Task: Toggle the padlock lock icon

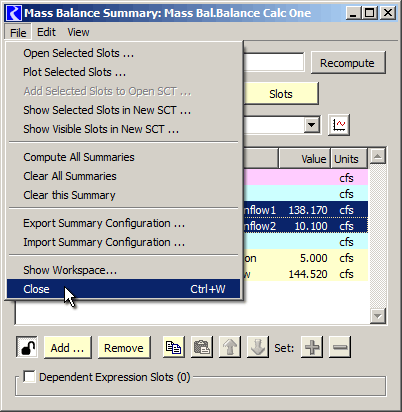Action: pyautogui.click(x=27, y=347)
